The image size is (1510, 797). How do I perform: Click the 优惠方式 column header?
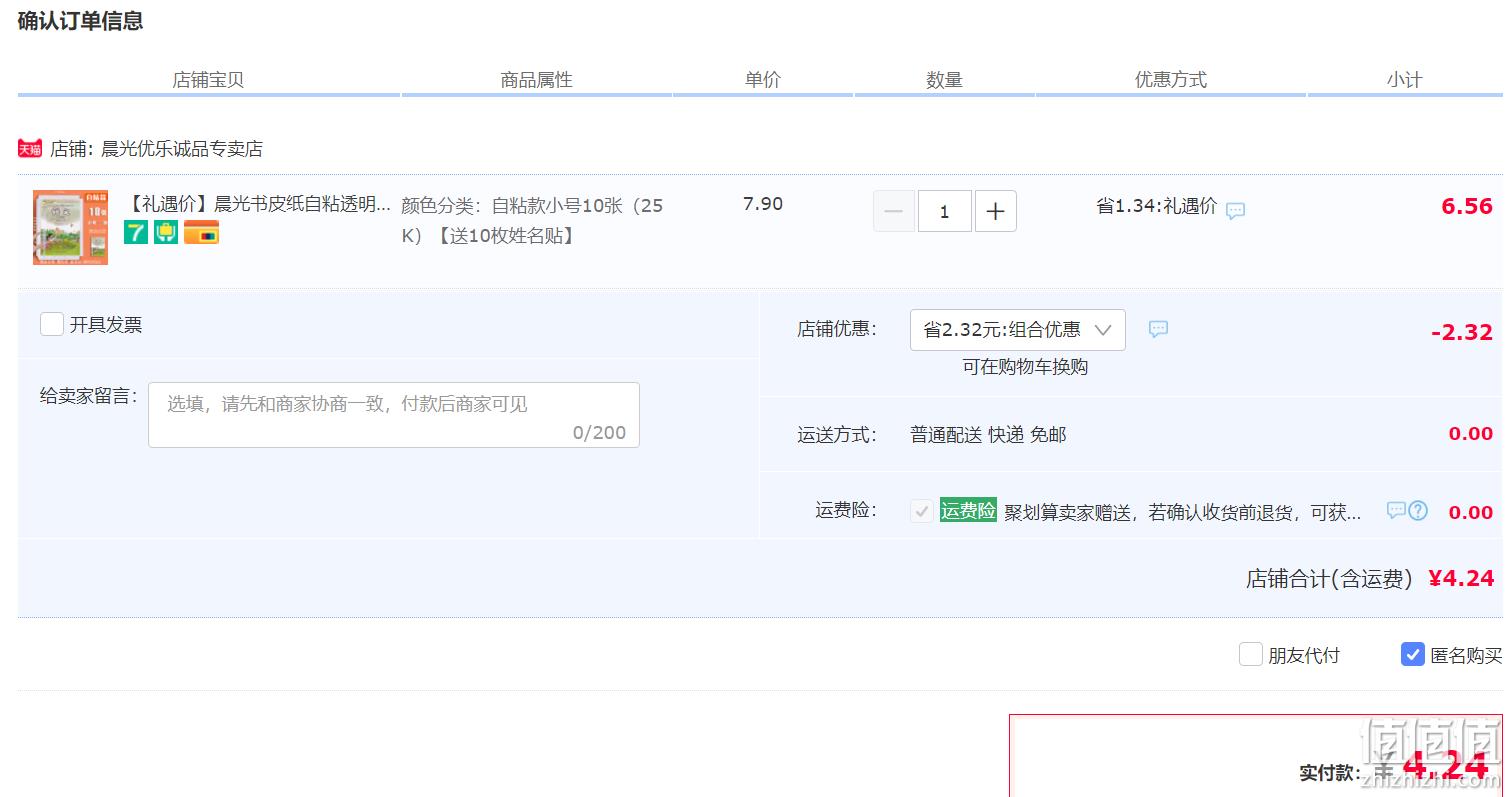pos(1171,80)
